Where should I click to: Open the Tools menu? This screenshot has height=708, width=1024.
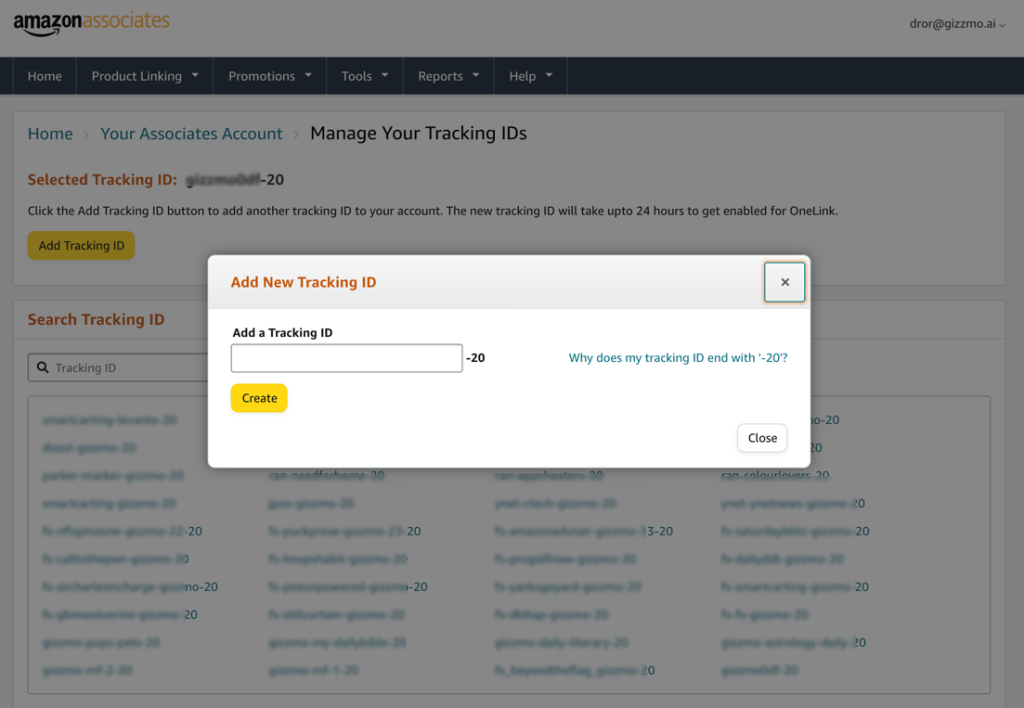365,76
